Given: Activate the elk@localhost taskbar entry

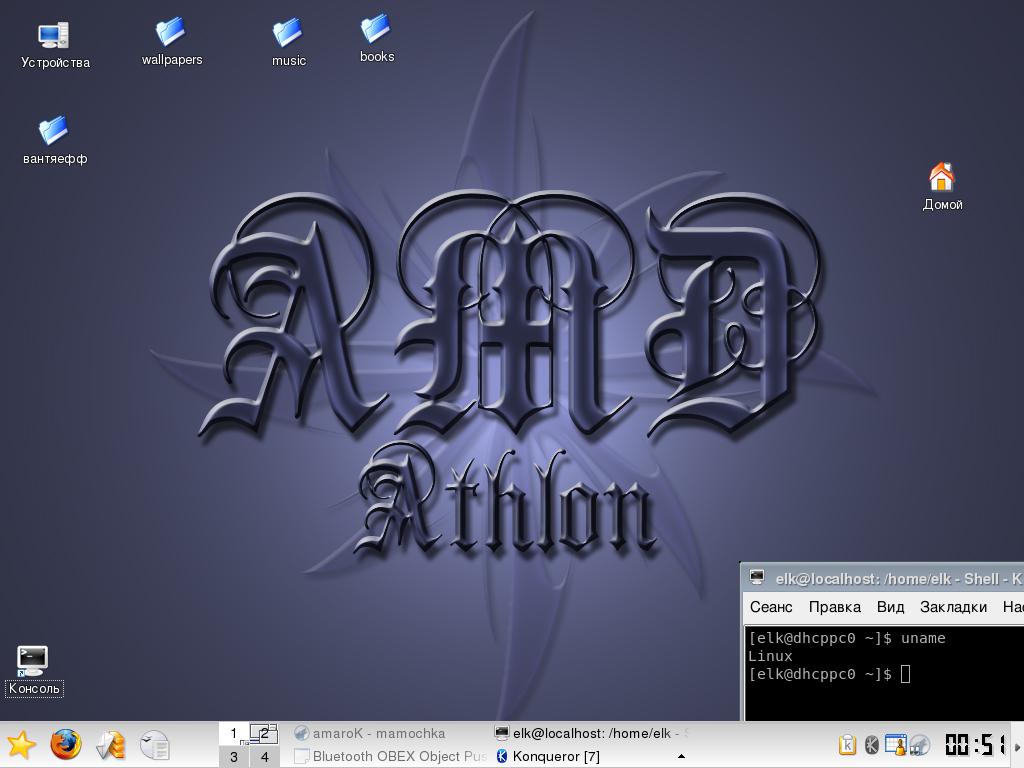Looking at the screenshot, I should point(591,733).
